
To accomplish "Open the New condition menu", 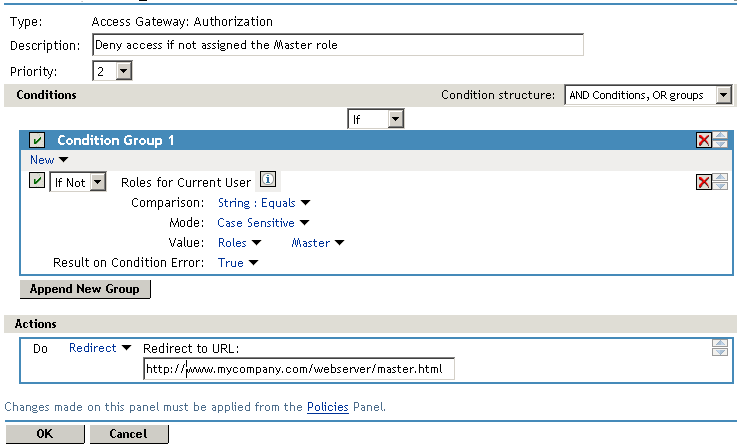I will pyautogui.click(x=49, y=159).
